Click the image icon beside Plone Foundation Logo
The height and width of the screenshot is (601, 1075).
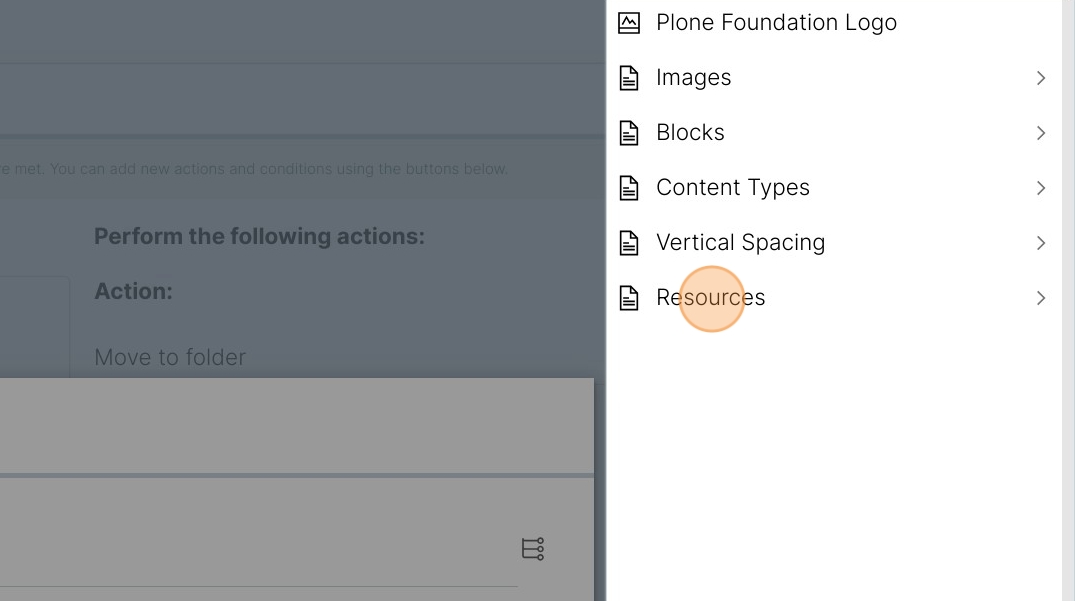(629, 23)
